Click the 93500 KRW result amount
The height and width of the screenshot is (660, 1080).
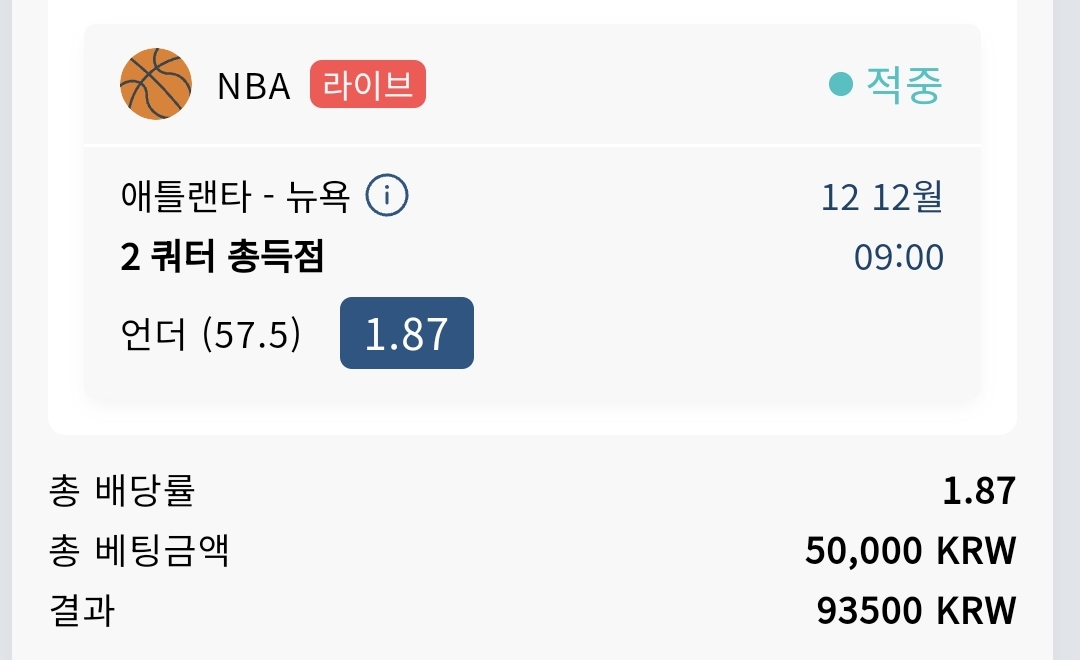pos(916,611)
